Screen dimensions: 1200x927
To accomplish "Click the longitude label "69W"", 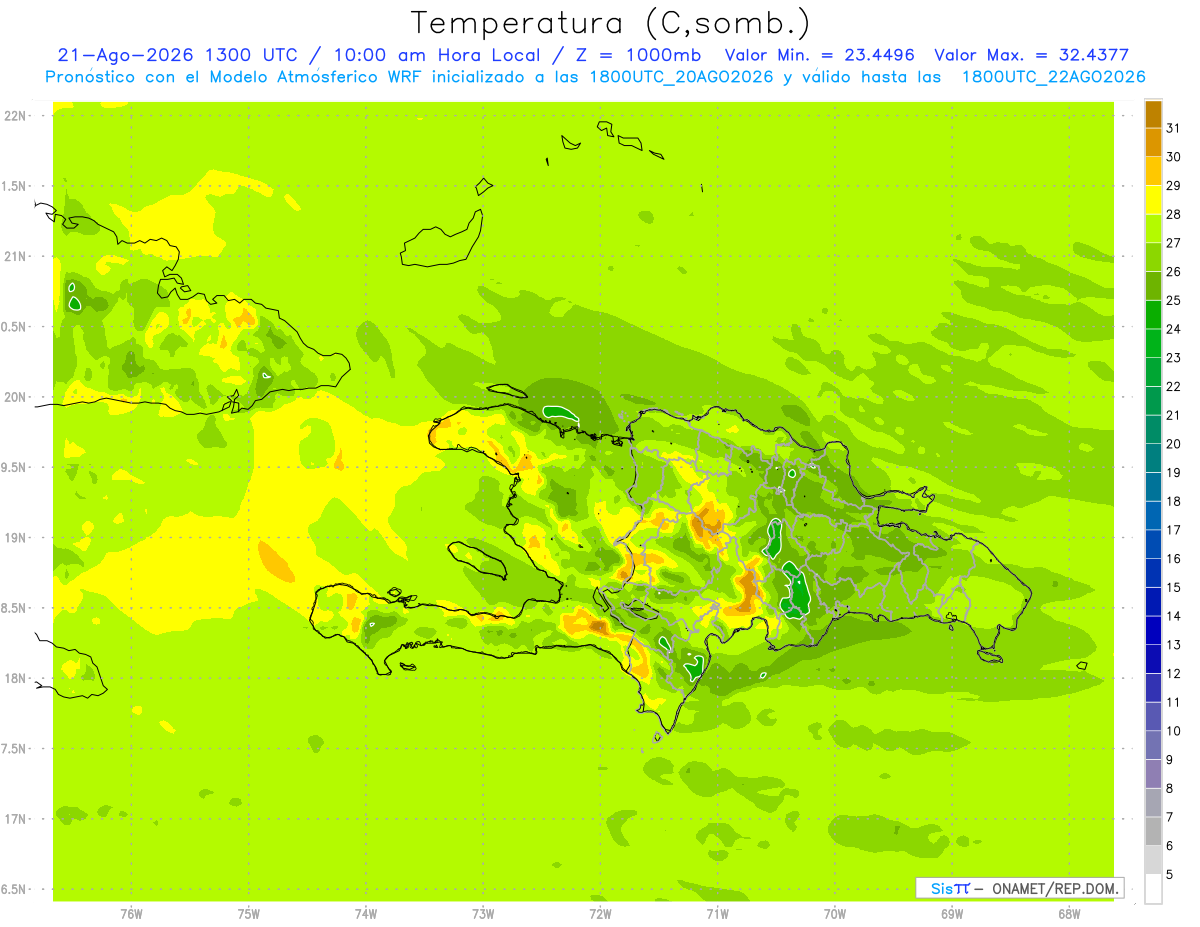I will point(952,914).
